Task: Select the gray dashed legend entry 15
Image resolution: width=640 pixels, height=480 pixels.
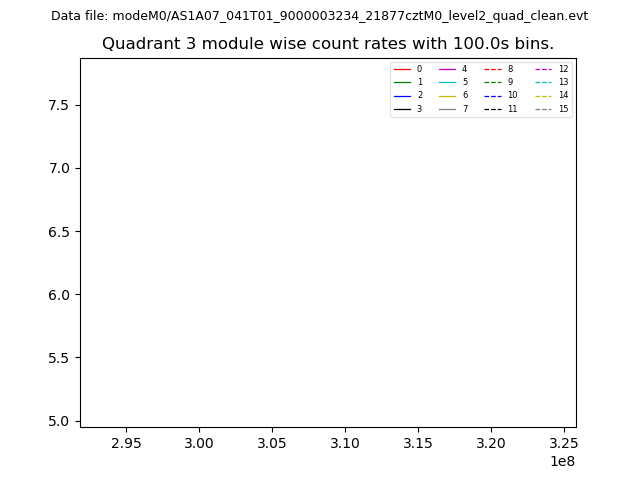Action: 552,109
